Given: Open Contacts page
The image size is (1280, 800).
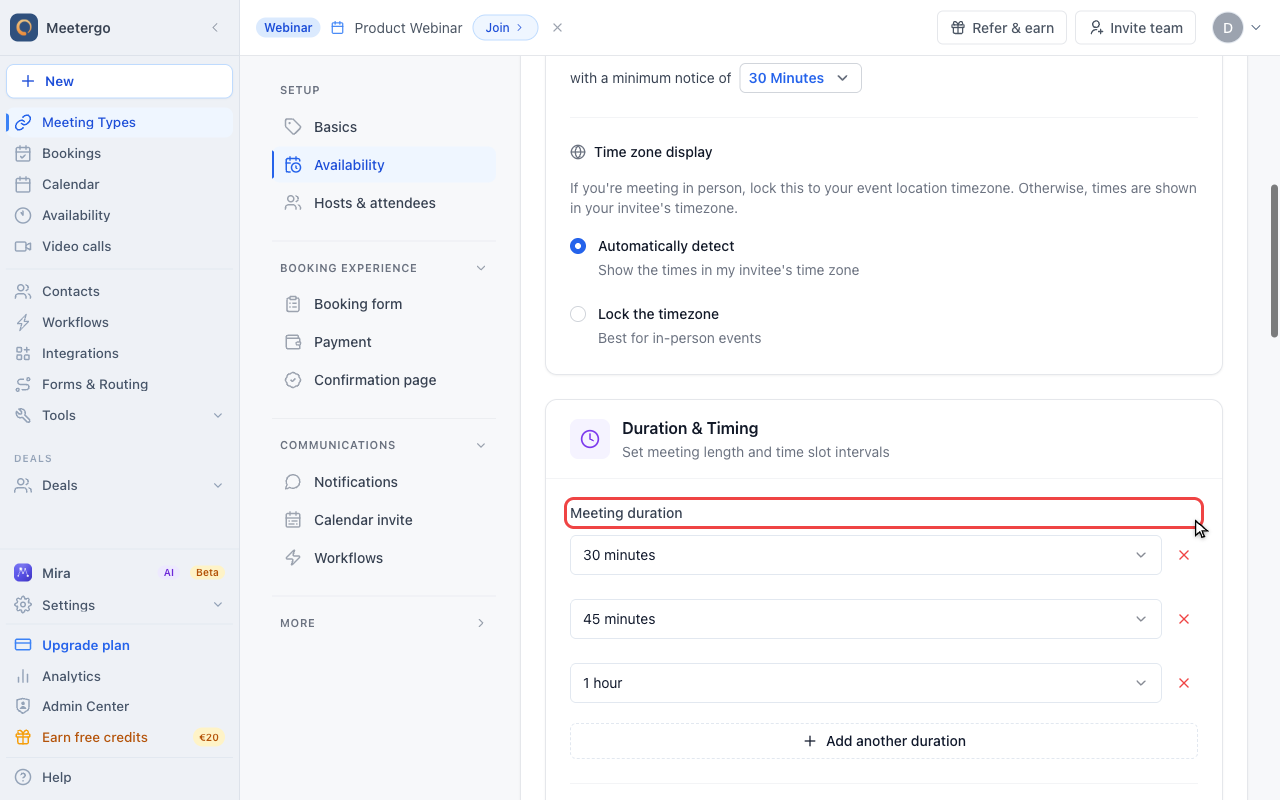Looking at the screenshot, I should pyautogui.click(x=119, y=291).
